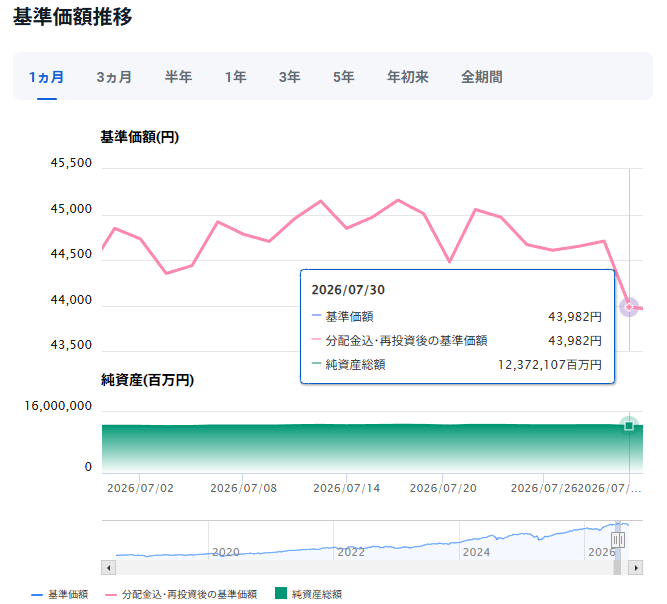Viewport: 667px width, 604px height.
Task: Toggle 純資産総額 legend series
Action: 308,594
